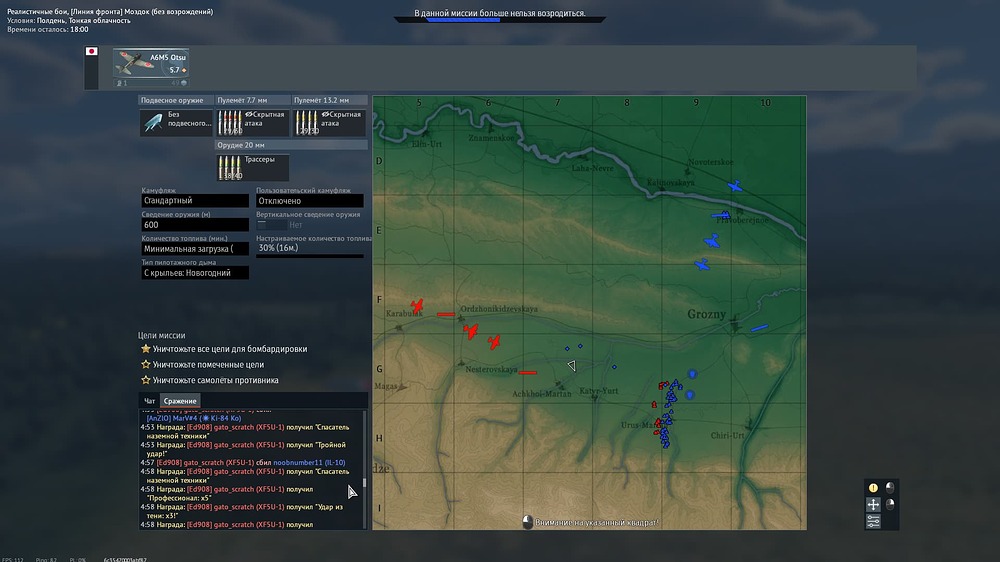Click the Achkhoi-Martan town label on map
The image size is (1000, 562).
(x=541, y=394)
